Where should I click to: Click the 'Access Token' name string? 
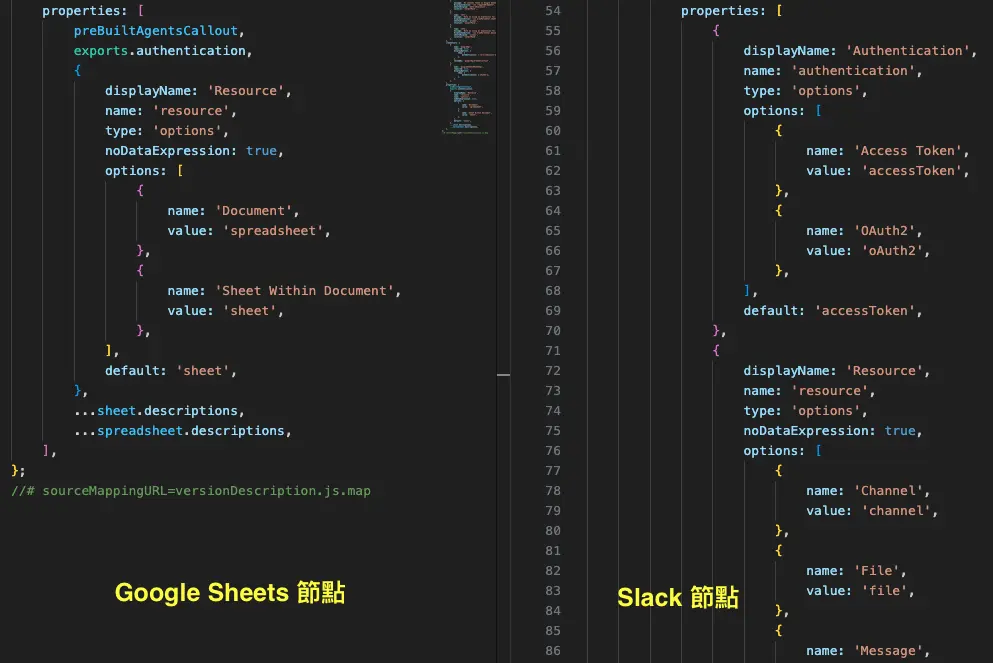click(908, 151)
